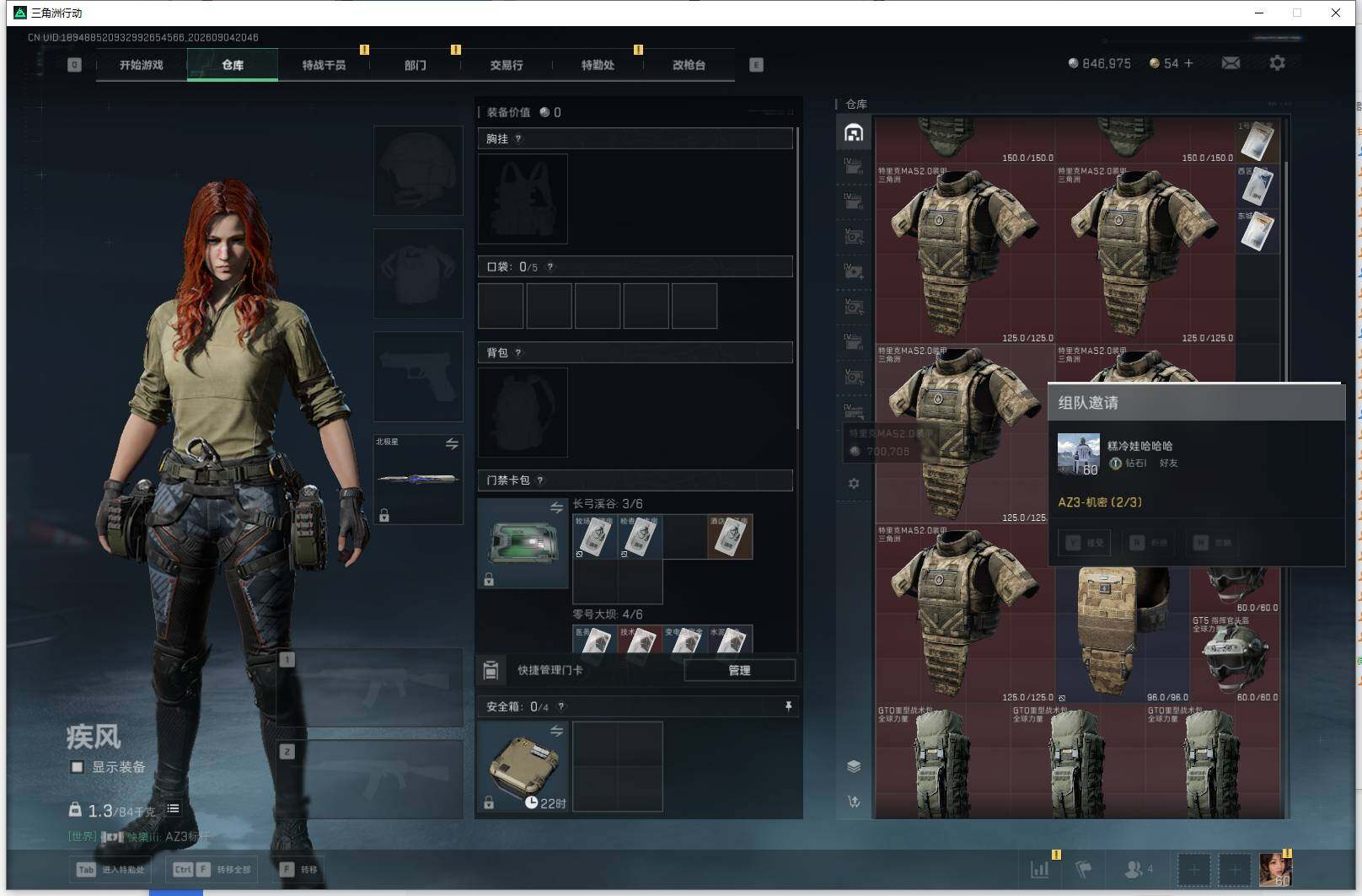The image size is (1362, 896).
Task: Click the first teammate plus slot in bottom bar
Action: [x=1193, y=869]
